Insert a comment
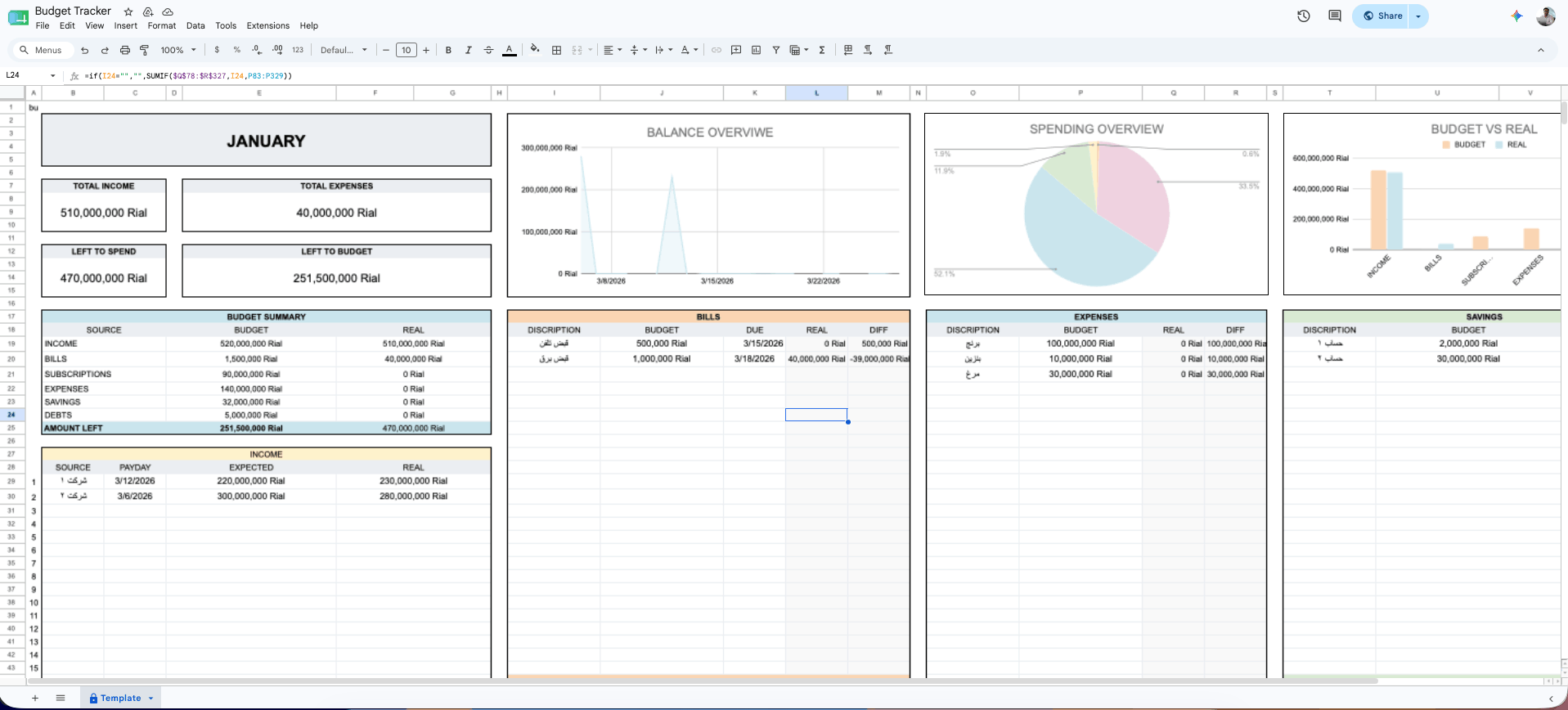 coord(736,50)
